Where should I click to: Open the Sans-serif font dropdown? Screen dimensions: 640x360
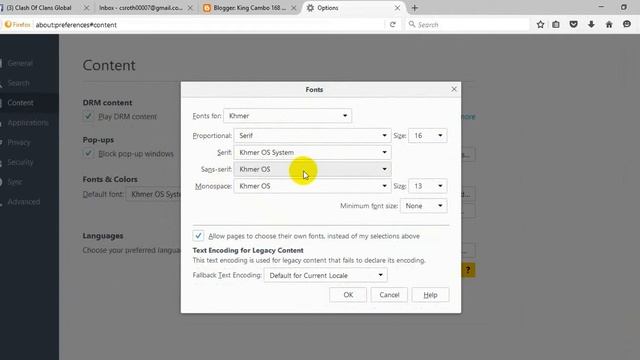point(312,169)
